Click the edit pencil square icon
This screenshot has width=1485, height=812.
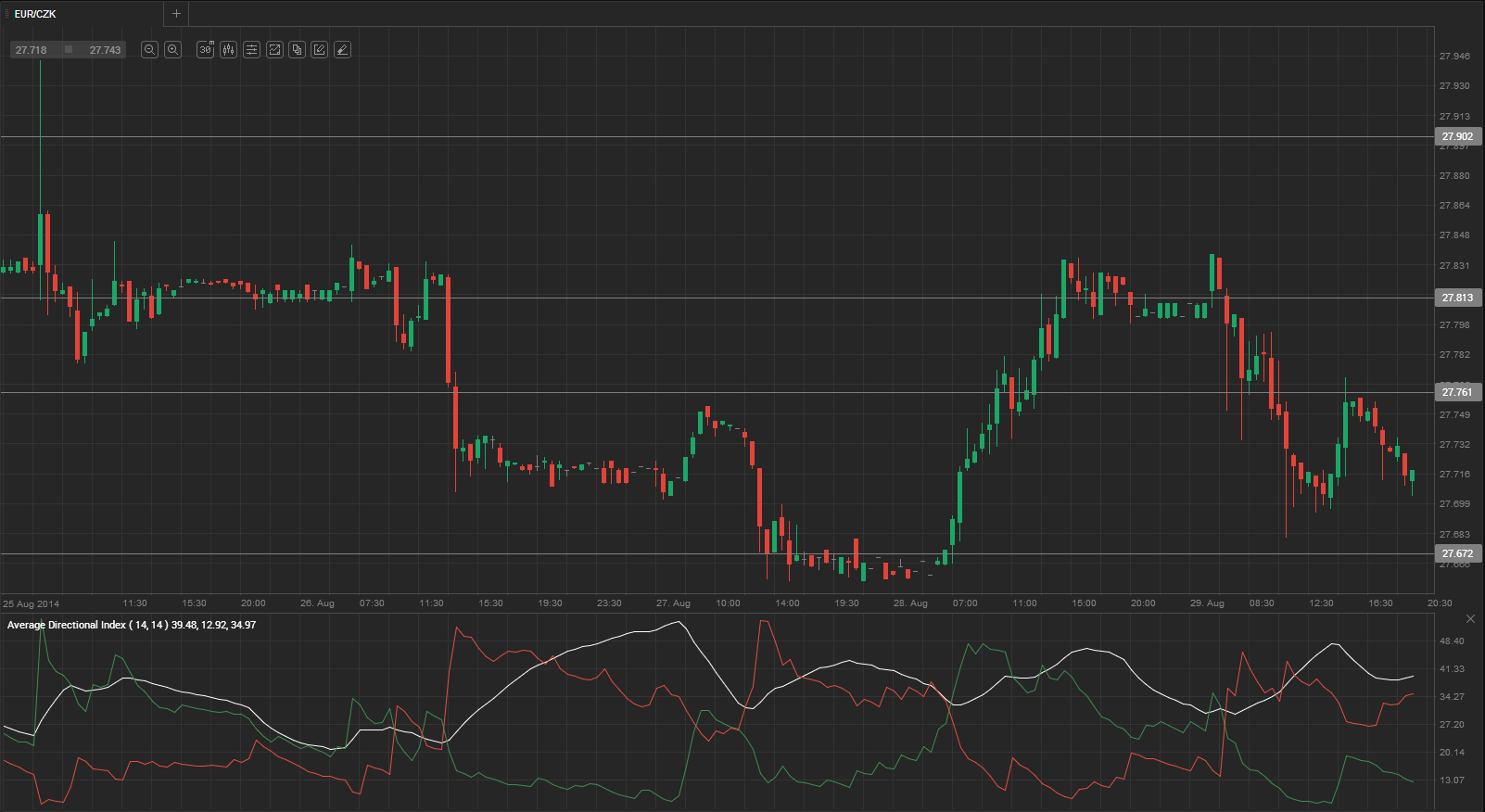[x=319, y=50]
